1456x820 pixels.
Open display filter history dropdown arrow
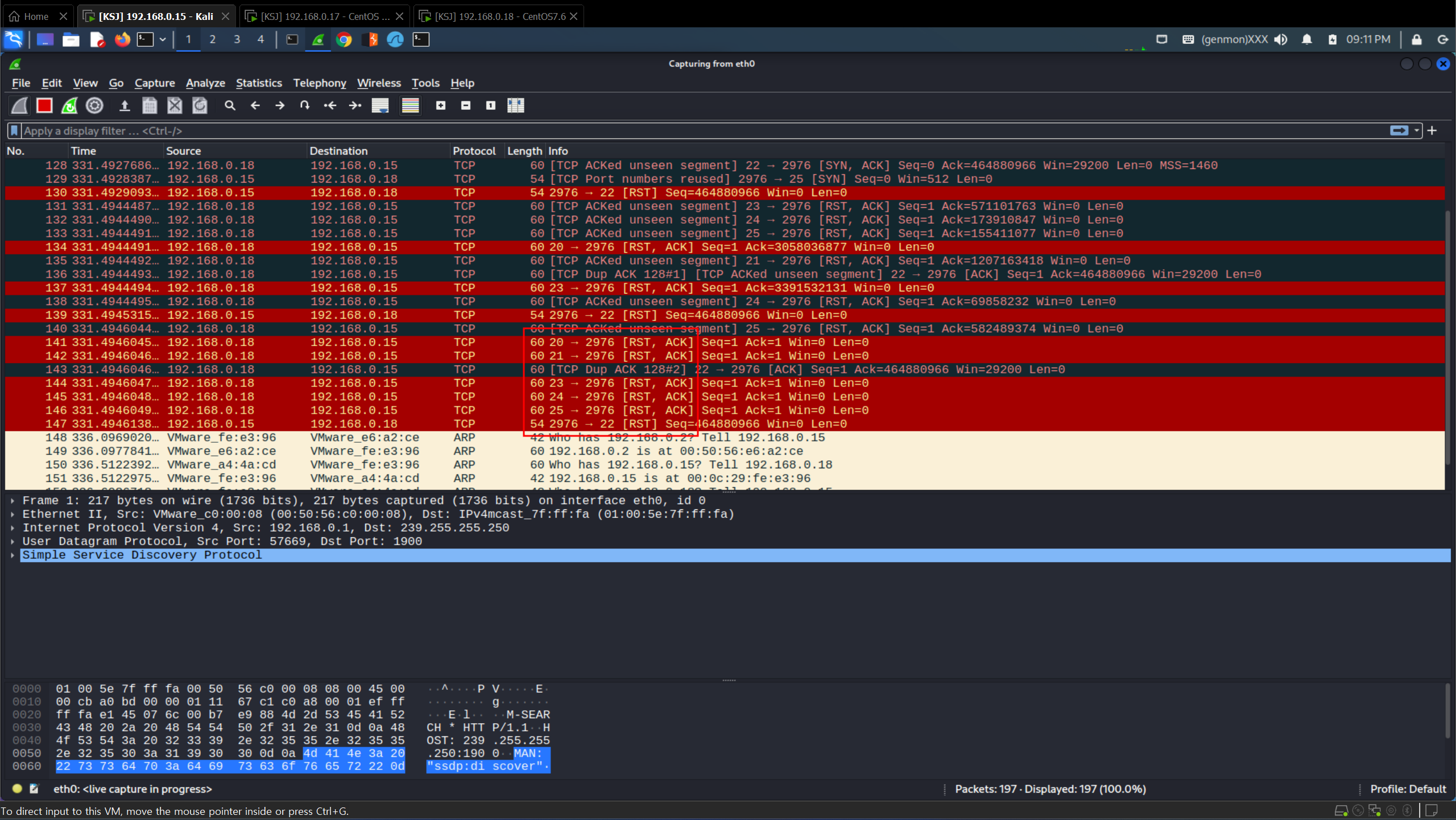(1417, 131)
